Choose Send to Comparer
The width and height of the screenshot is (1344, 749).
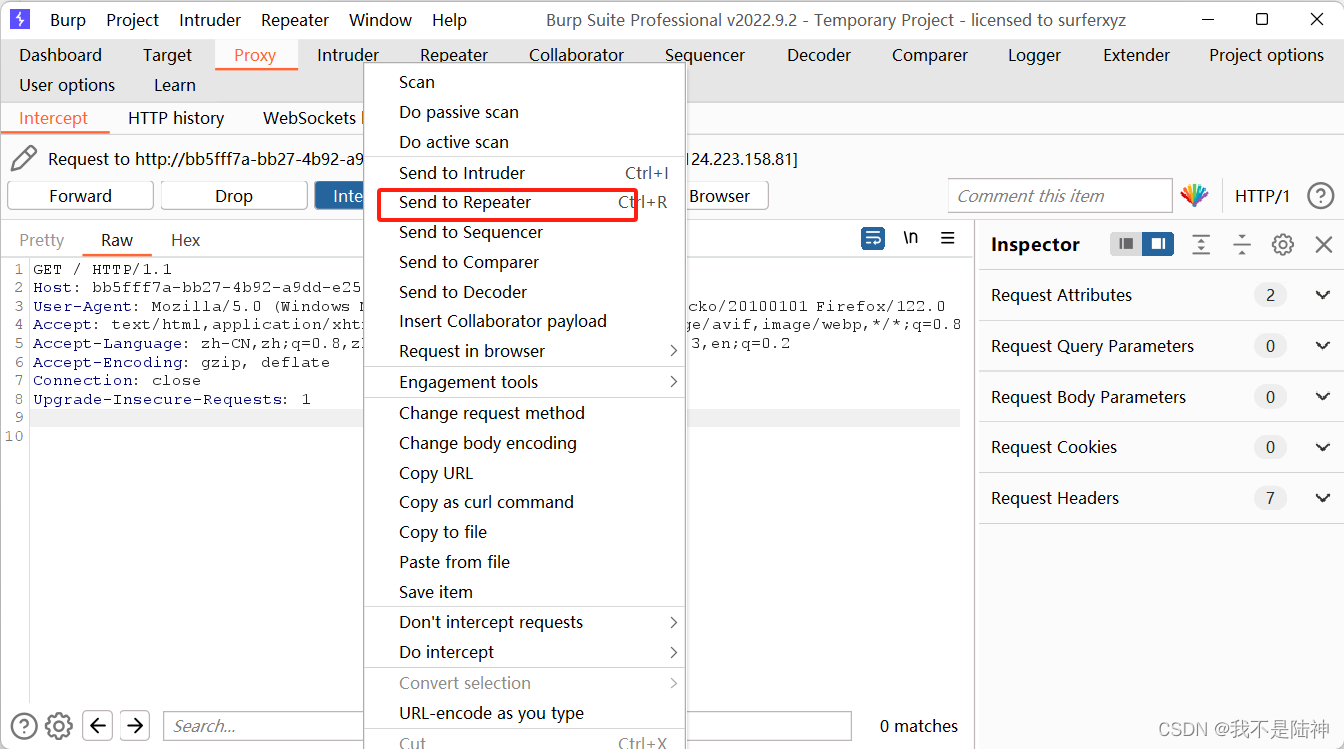525,262
